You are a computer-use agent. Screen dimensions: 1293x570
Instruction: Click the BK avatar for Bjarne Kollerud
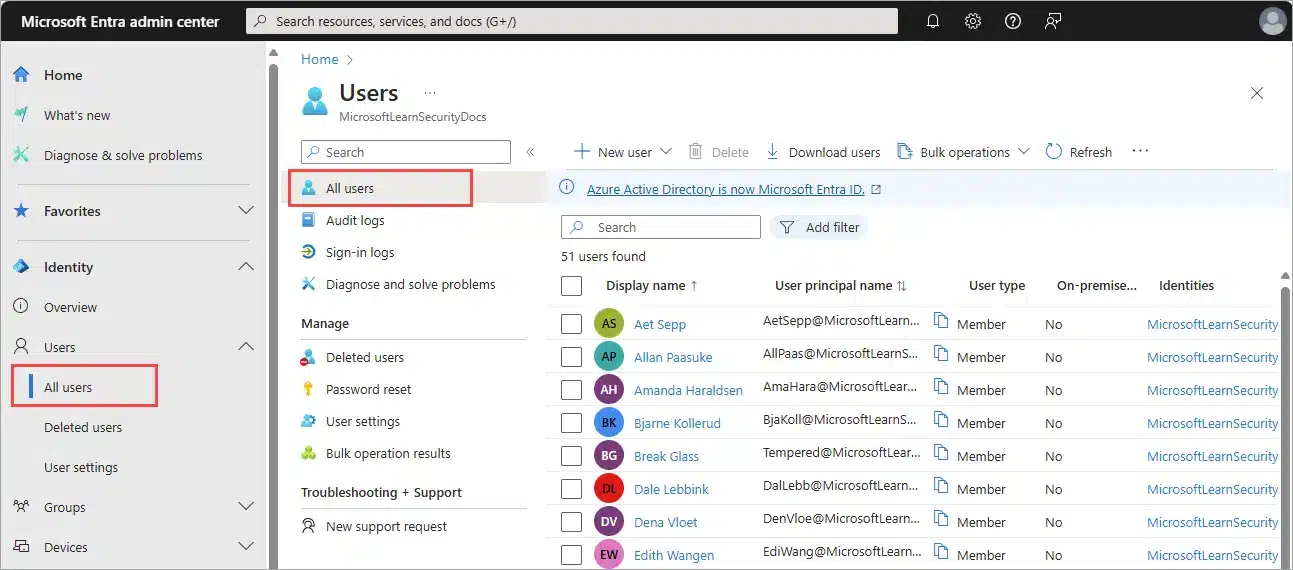608,422
